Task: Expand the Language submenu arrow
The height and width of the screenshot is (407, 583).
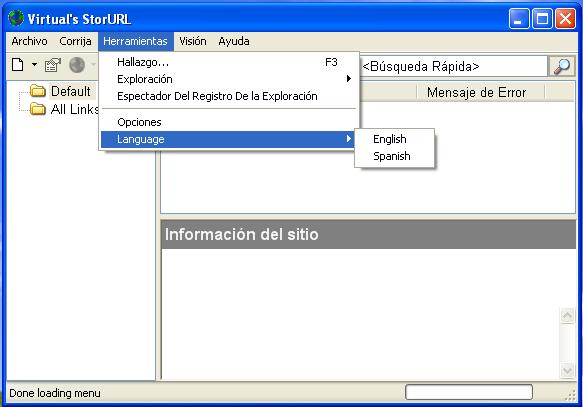Action: click(348, 139)
